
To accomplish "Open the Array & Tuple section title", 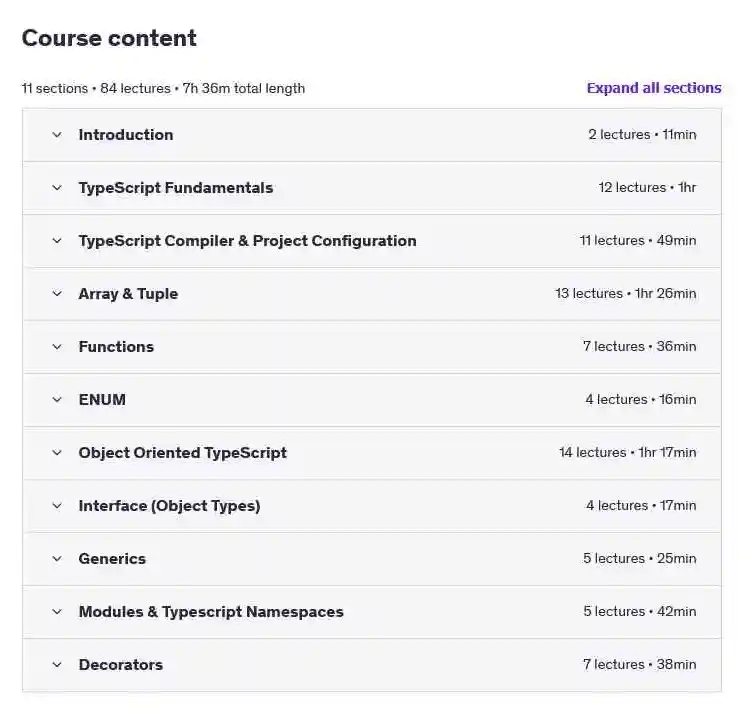I will click(128, 294).
